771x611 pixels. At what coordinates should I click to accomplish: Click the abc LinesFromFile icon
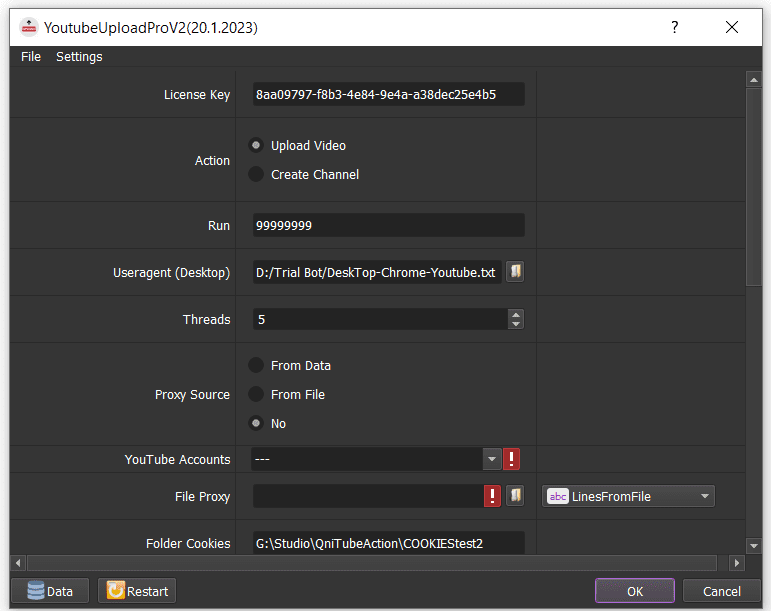(x=558, y=496)
